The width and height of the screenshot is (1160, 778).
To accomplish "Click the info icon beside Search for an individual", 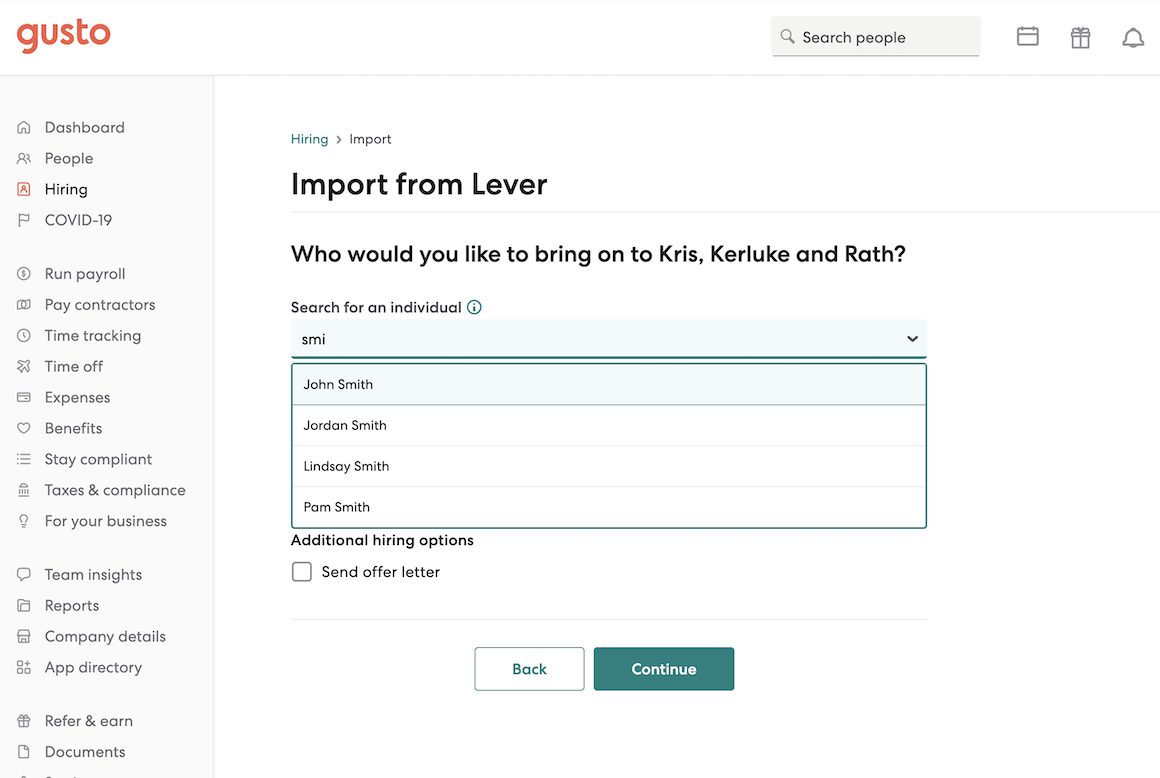I will (x=474, y=307).
